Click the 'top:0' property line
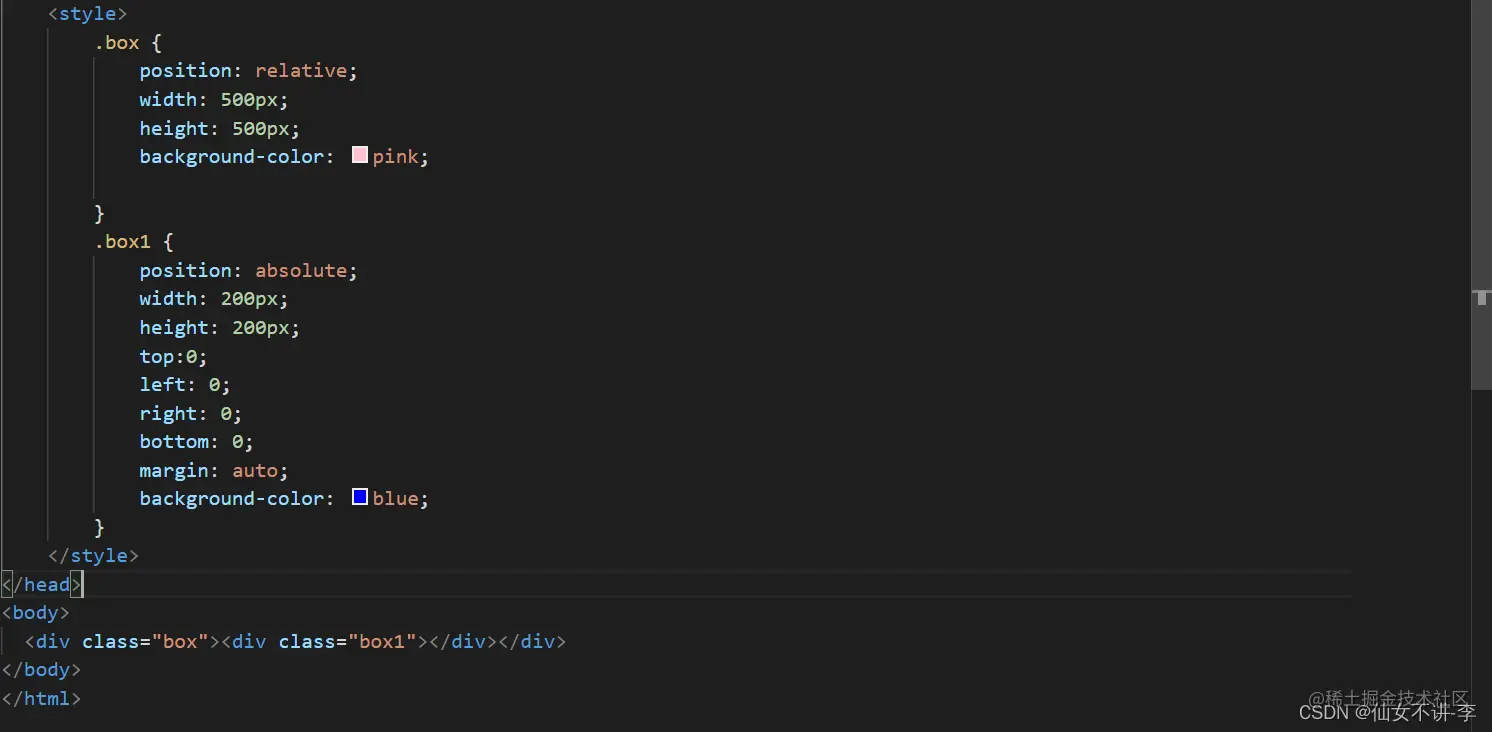Screen dimensions: 1492x732 (173, 356)
